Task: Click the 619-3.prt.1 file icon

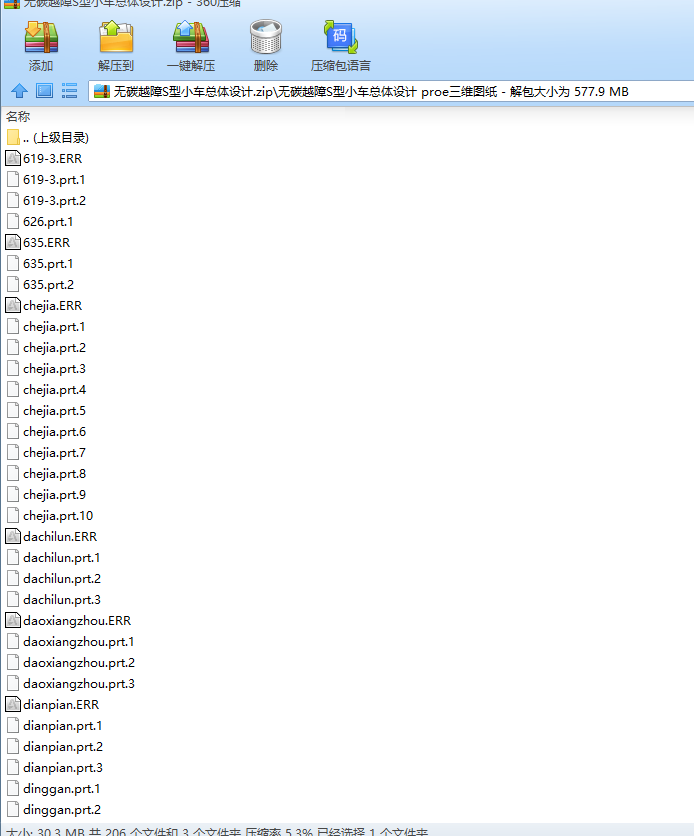Action: click(x=13, y=180)
